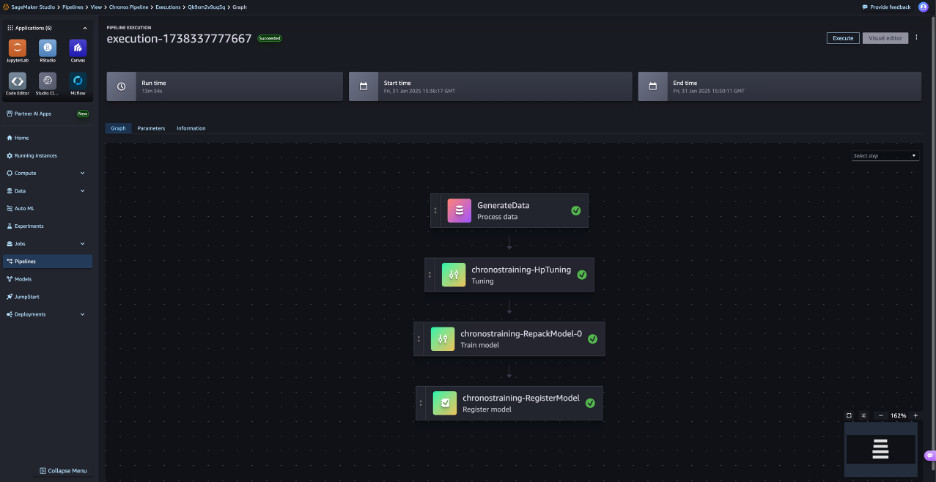Viewport: 936px width, 482px height.
Task: Launch the RStudio application icon
Action: [47, 49]
